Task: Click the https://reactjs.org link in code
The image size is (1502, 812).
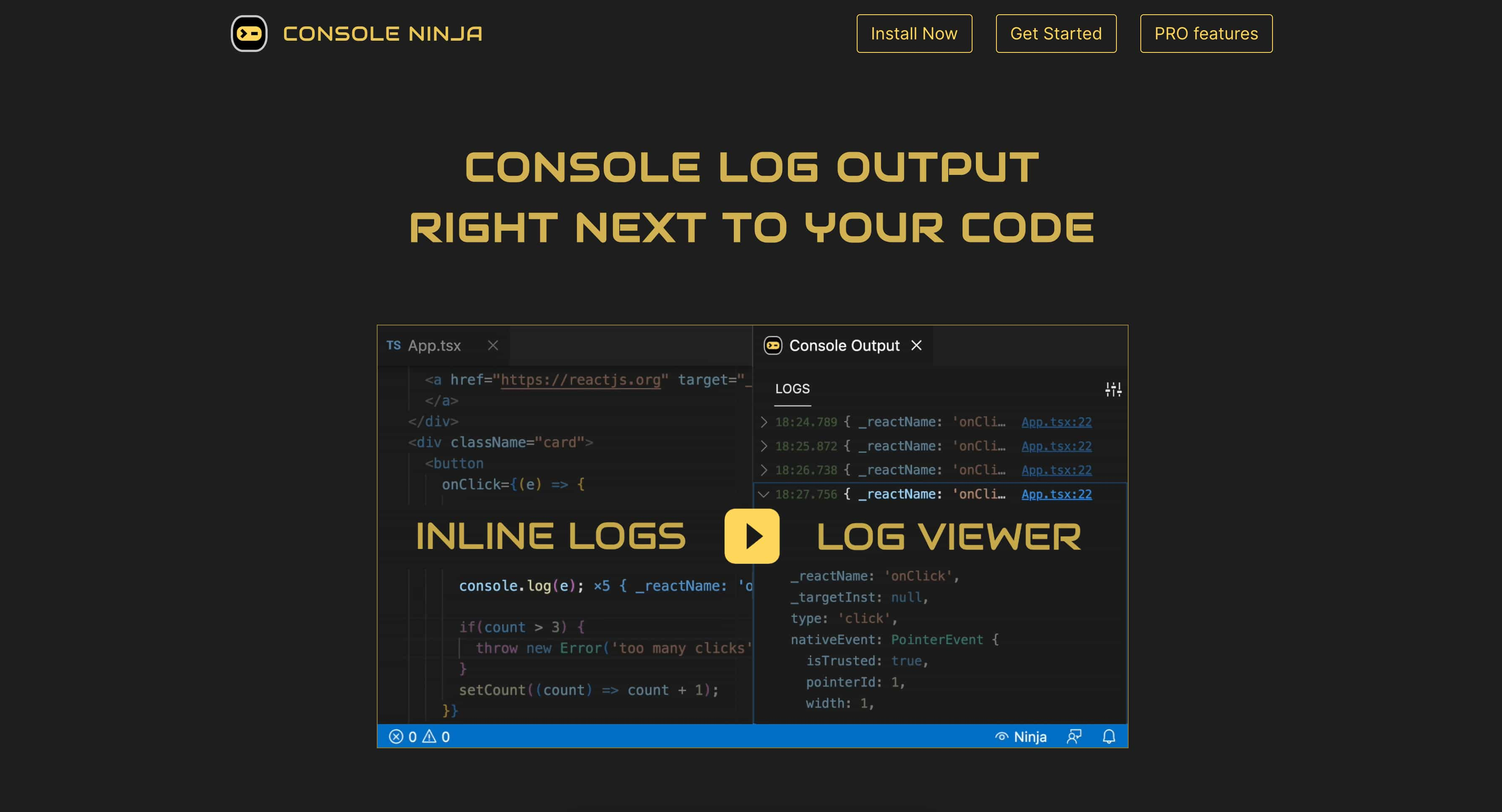Action: coord(581,380)
